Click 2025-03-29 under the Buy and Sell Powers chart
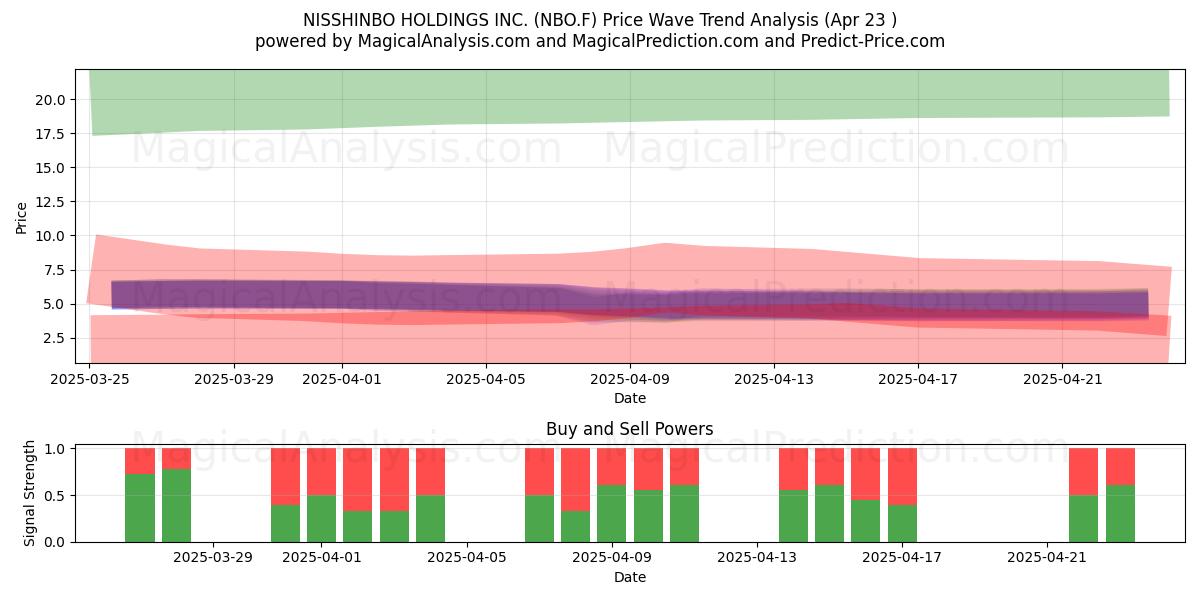1200x600 pixels. (x=213, y=559)
